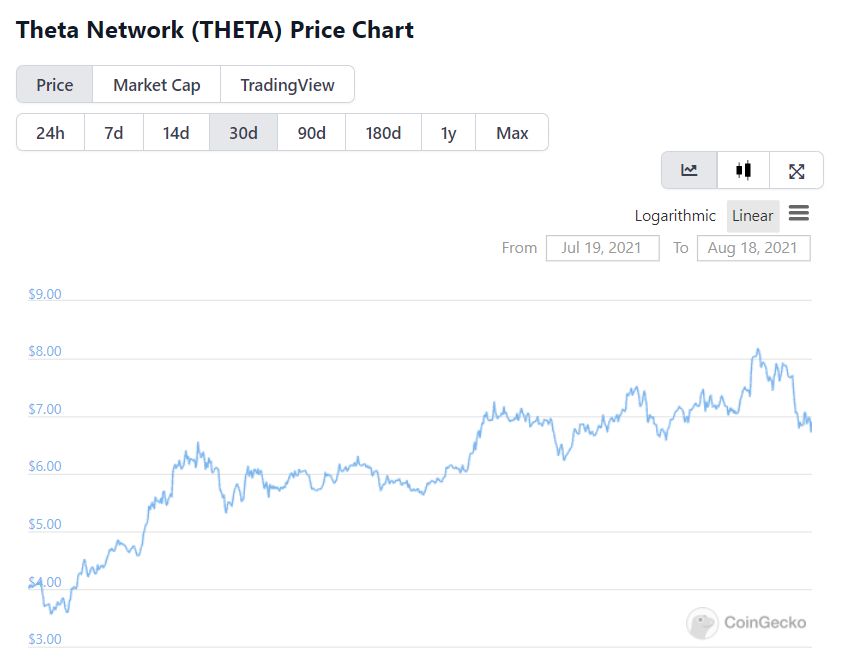Screen dimensions: 852x658
Task: Select Linear scale option
Action: [x=752, y=215]
